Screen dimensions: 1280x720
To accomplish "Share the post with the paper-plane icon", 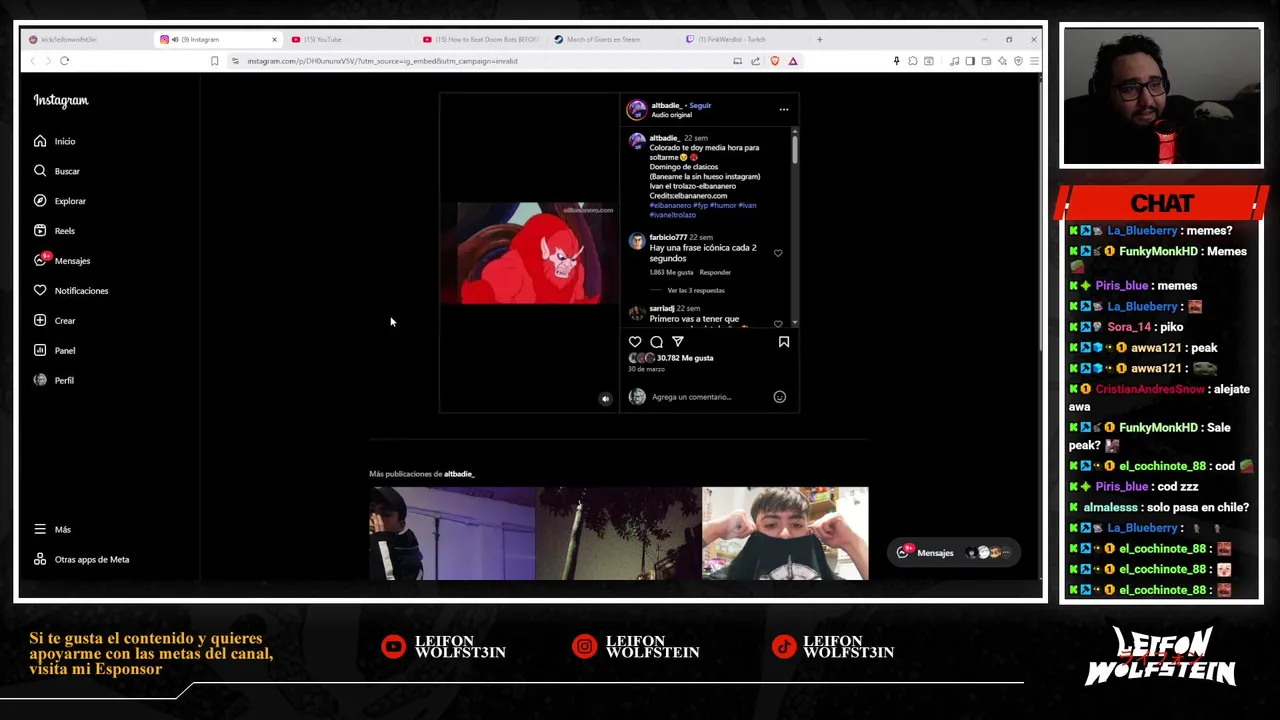I will coord(678,342).
